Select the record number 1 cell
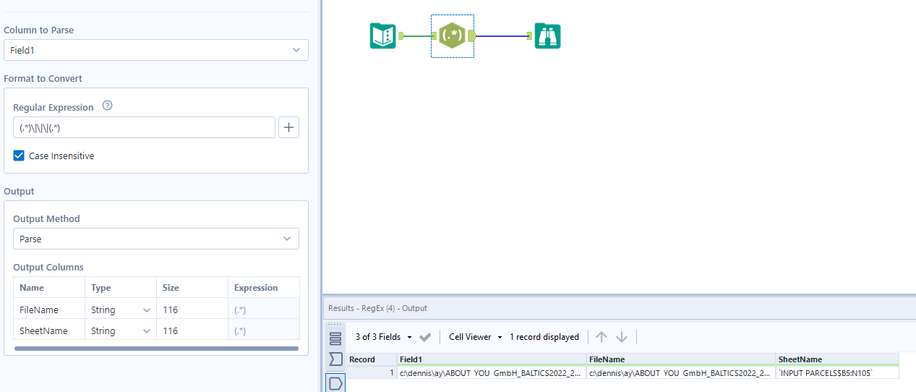The height and width of the screenshot is (392, 916). pos(371,373)
